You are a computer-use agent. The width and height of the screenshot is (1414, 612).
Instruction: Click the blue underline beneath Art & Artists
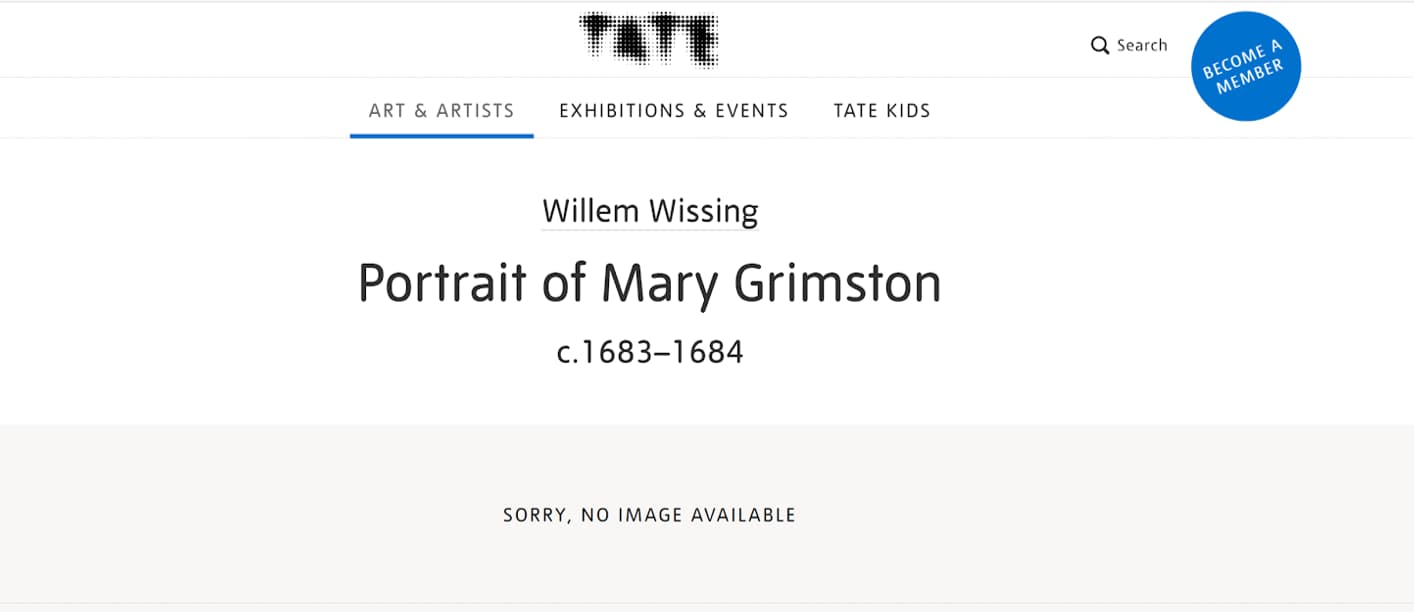click(x=441, y=136)
